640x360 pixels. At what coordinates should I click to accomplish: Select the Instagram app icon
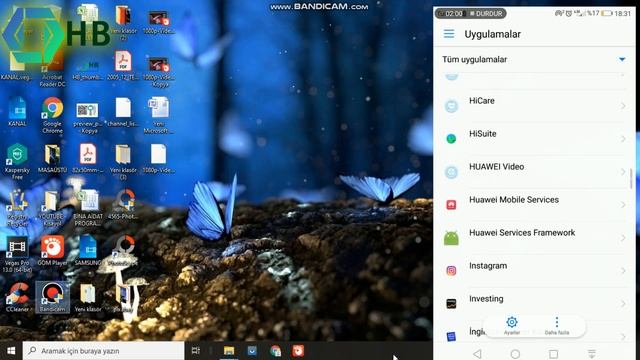click(451, 271)
